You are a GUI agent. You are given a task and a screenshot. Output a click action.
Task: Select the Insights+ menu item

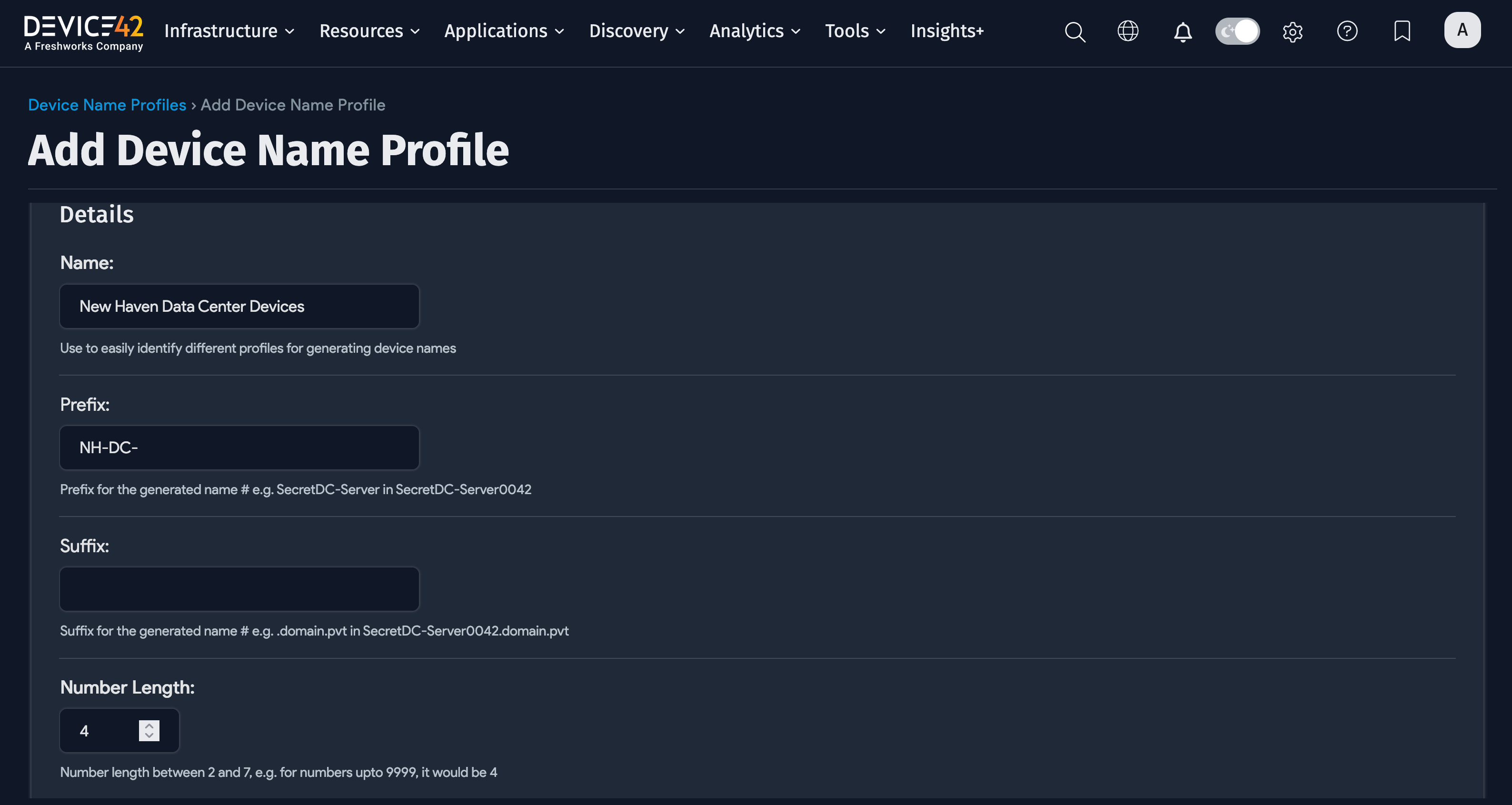pyautogui.click(x=947, y=31)
